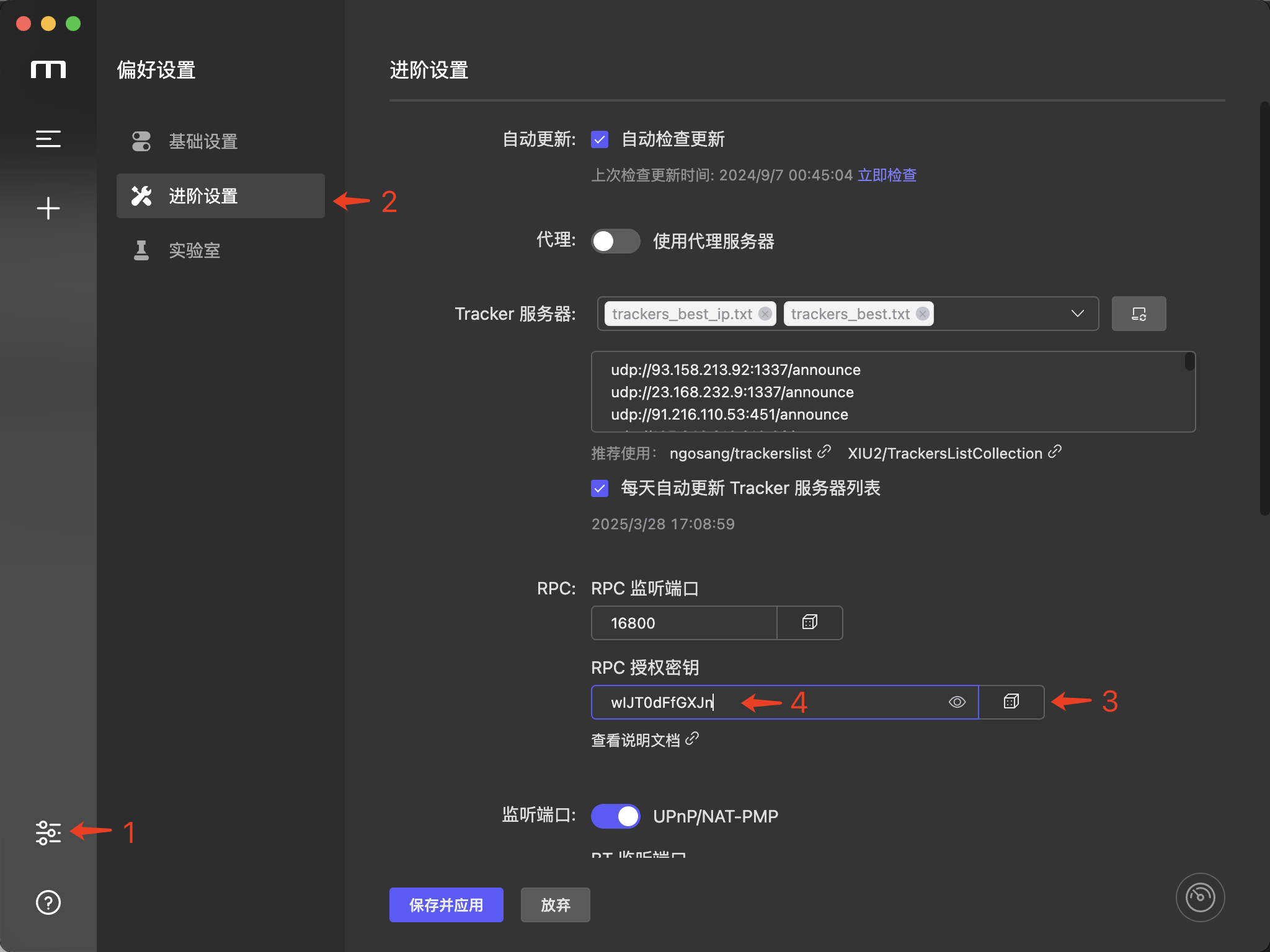Expand the Tracker servers dropdown
Image resolution: width=1270 pixels, height=952 pixels.
(1076, 313)
